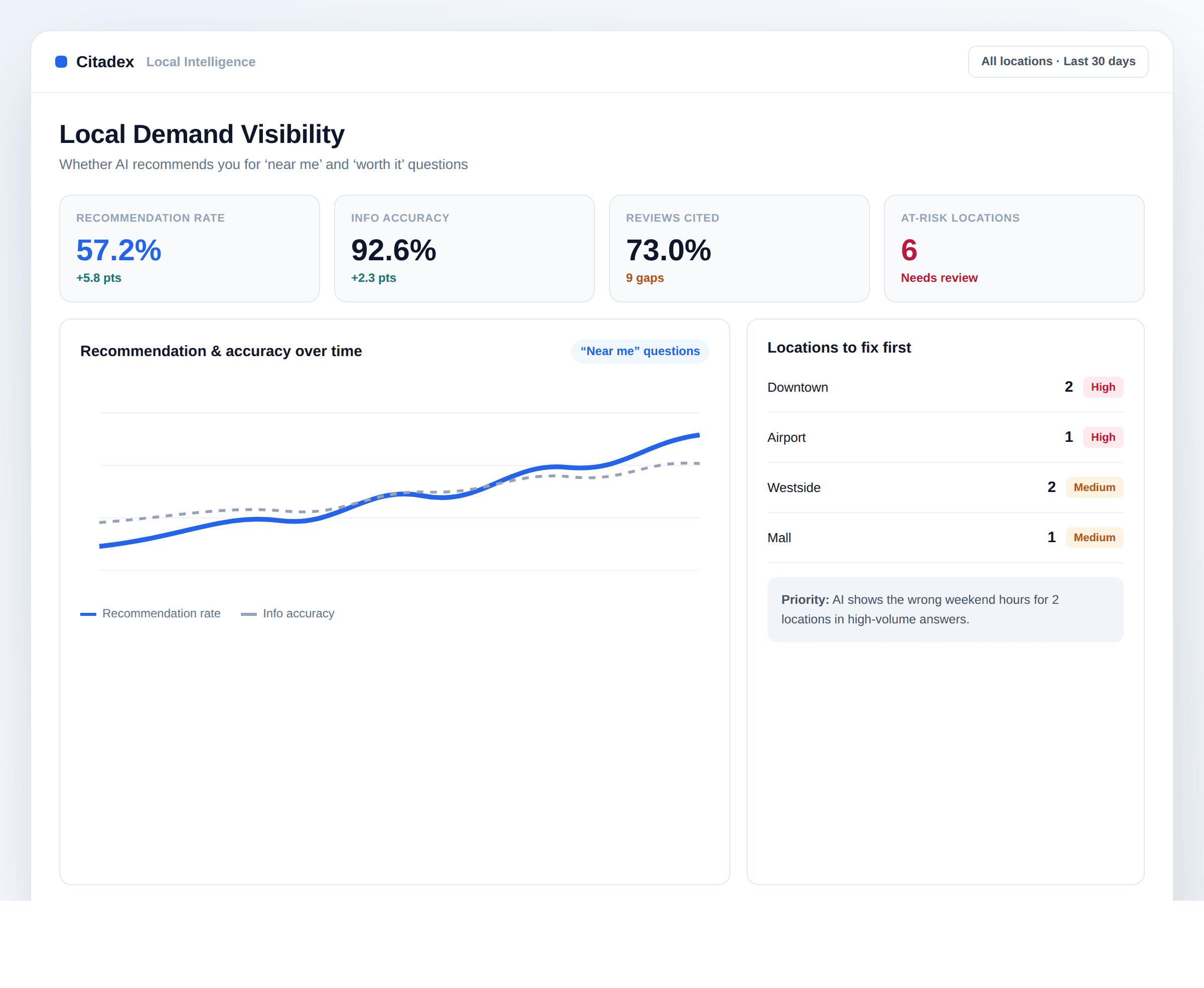Click the +2.3 pts change value

click(x=373, y=278)
